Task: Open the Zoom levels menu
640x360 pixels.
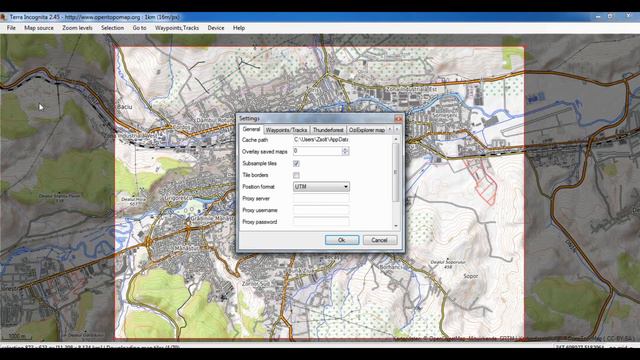Action: point(77,28)
